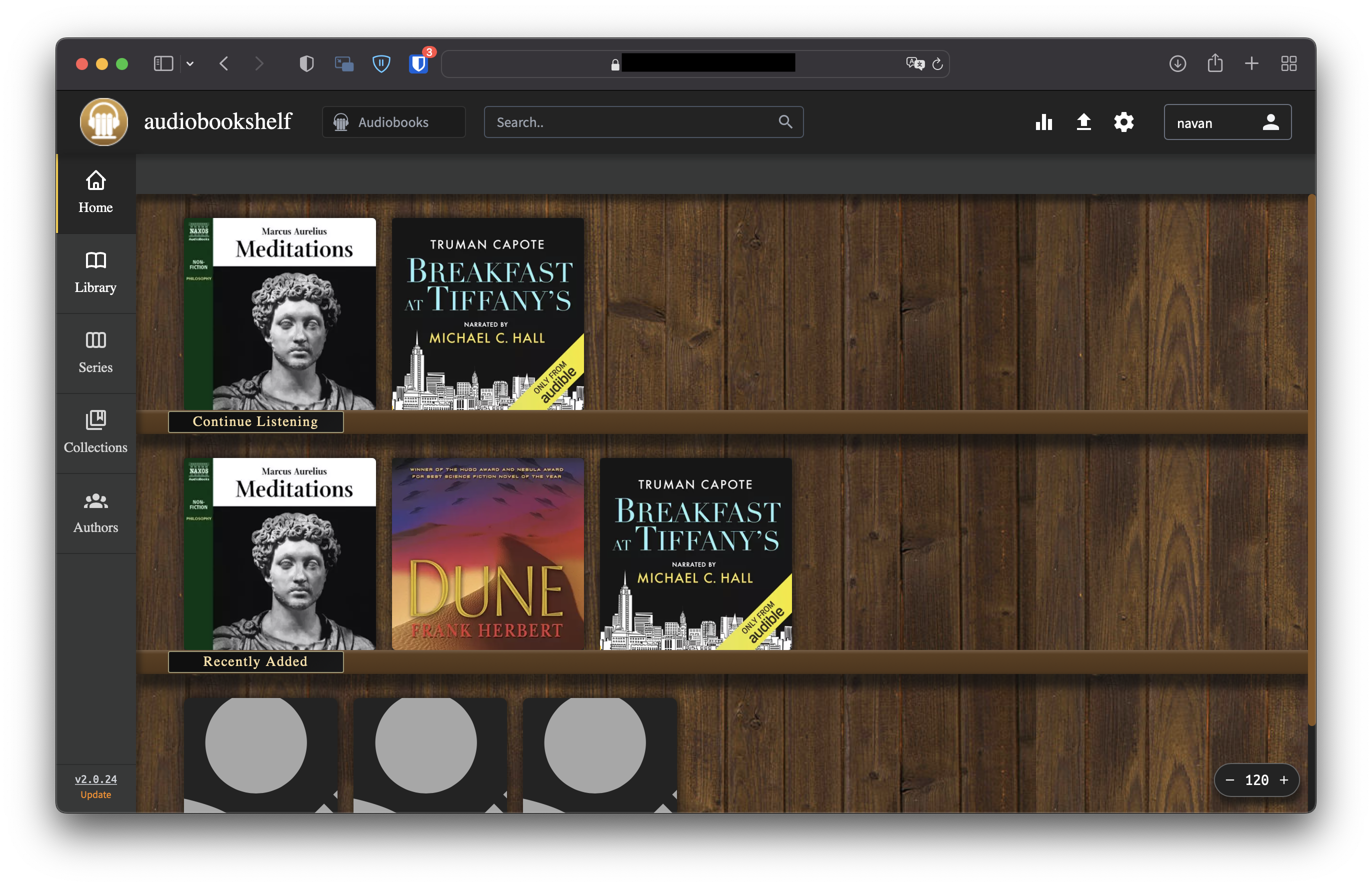Open Breakfast at Tiffany's in Recently Added
Image resolution: width=1372 pixels, height=887 pixels.
click(696, 554)
